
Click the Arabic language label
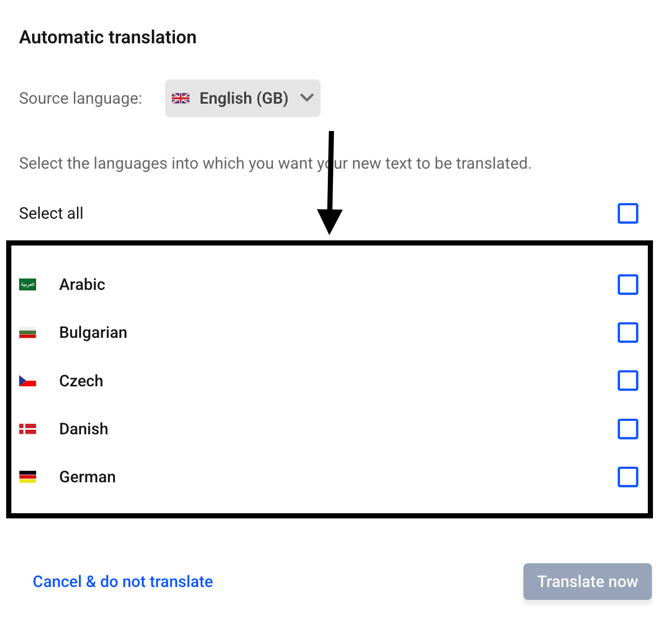click(82, 285)
